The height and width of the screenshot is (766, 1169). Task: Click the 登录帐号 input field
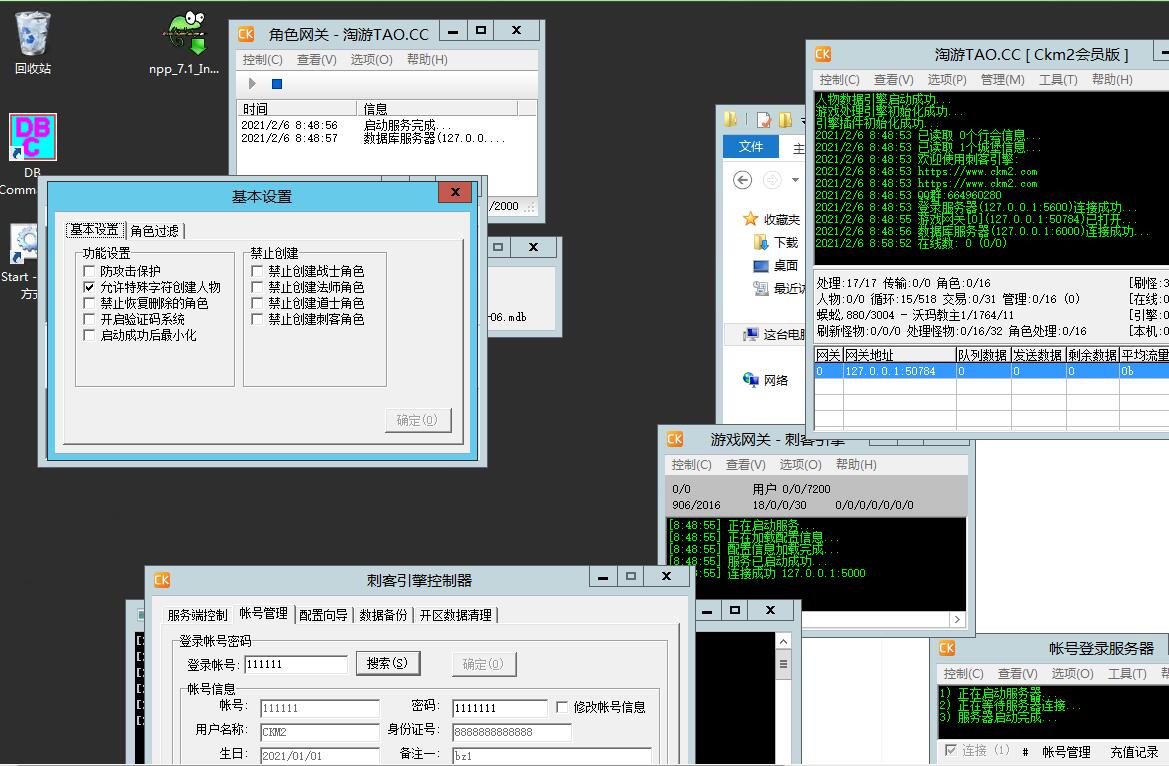pyautogui.click(x=295, y=664)
